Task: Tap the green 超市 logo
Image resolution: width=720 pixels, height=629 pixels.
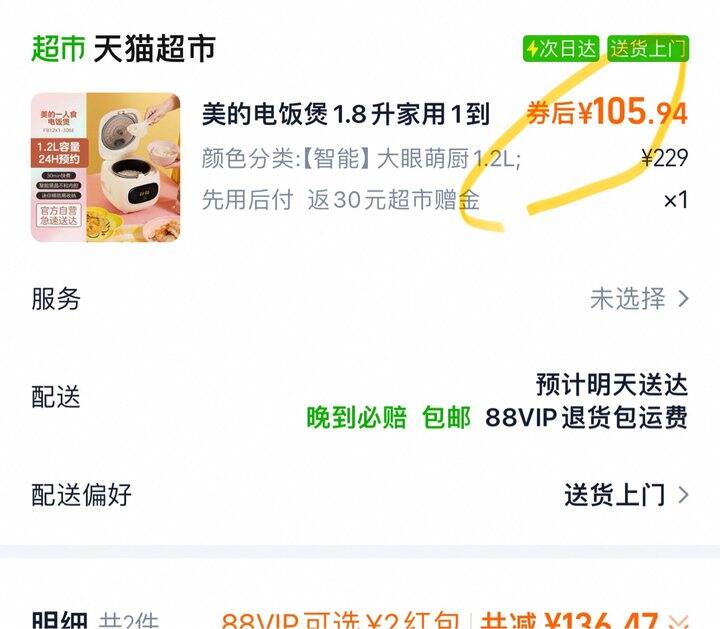Action: (58, 48)
